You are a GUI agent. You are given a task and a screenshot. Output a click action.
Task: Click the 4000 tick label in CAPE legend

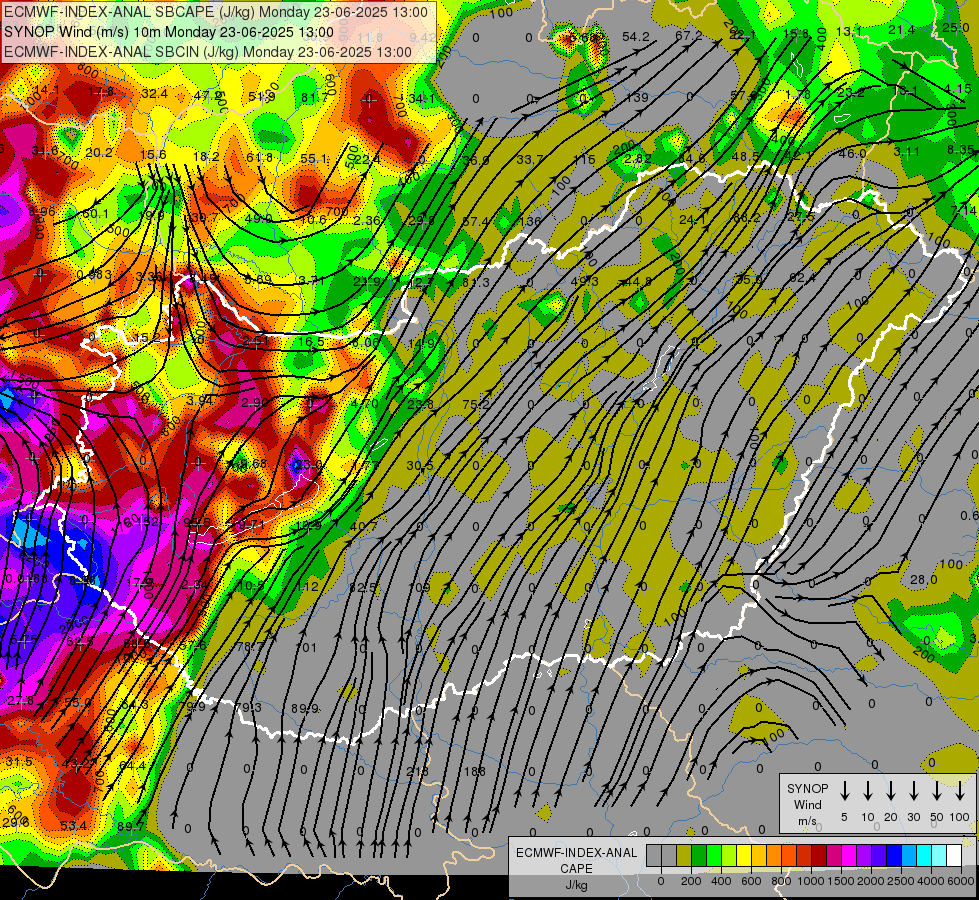[x=931, y=881]
